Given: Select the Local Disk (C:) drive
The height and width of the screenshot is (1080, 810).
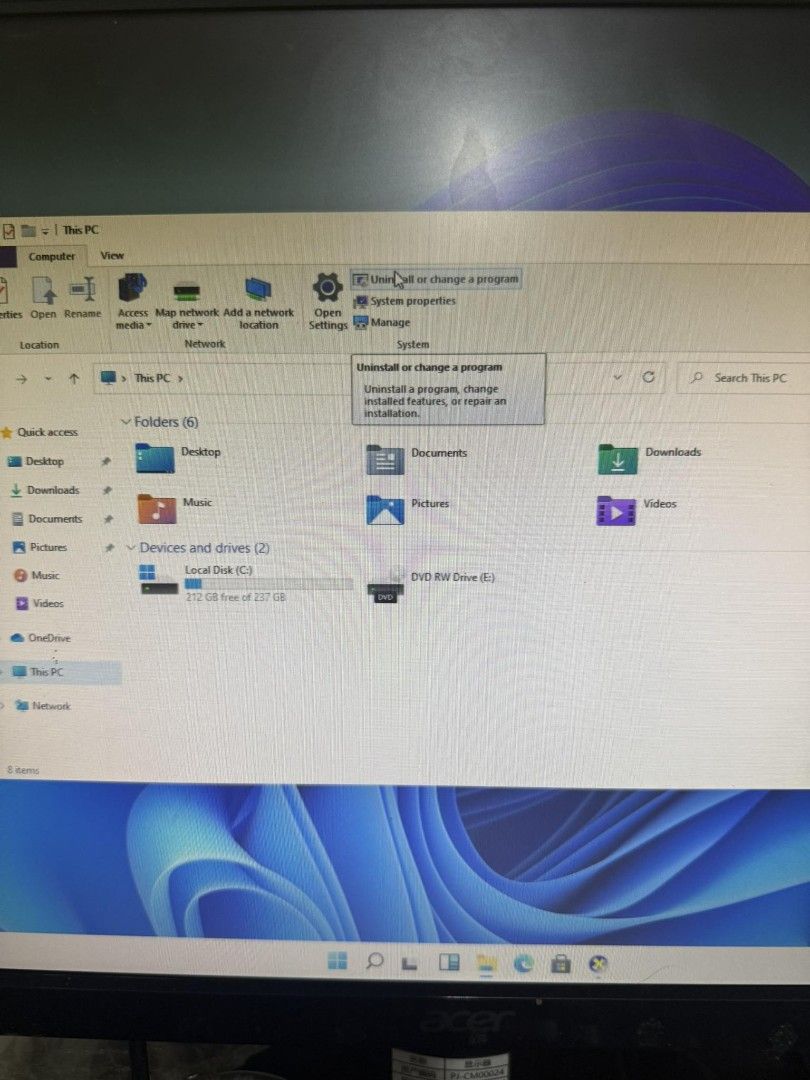Looking at the screenshot, I should pyautogui.click(x=247, y=583).
